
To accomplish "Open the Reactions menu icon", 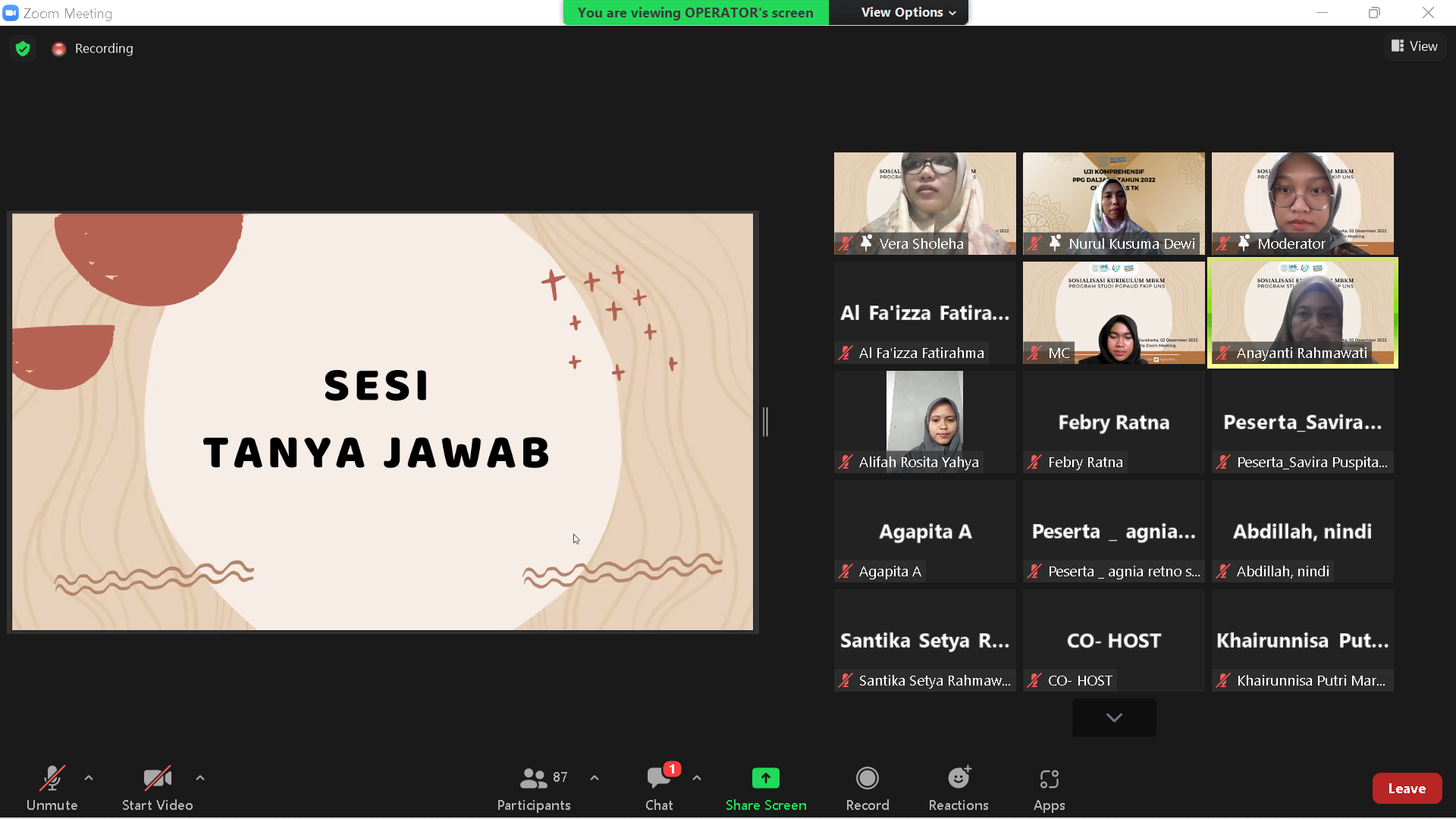I will point(958,779).
